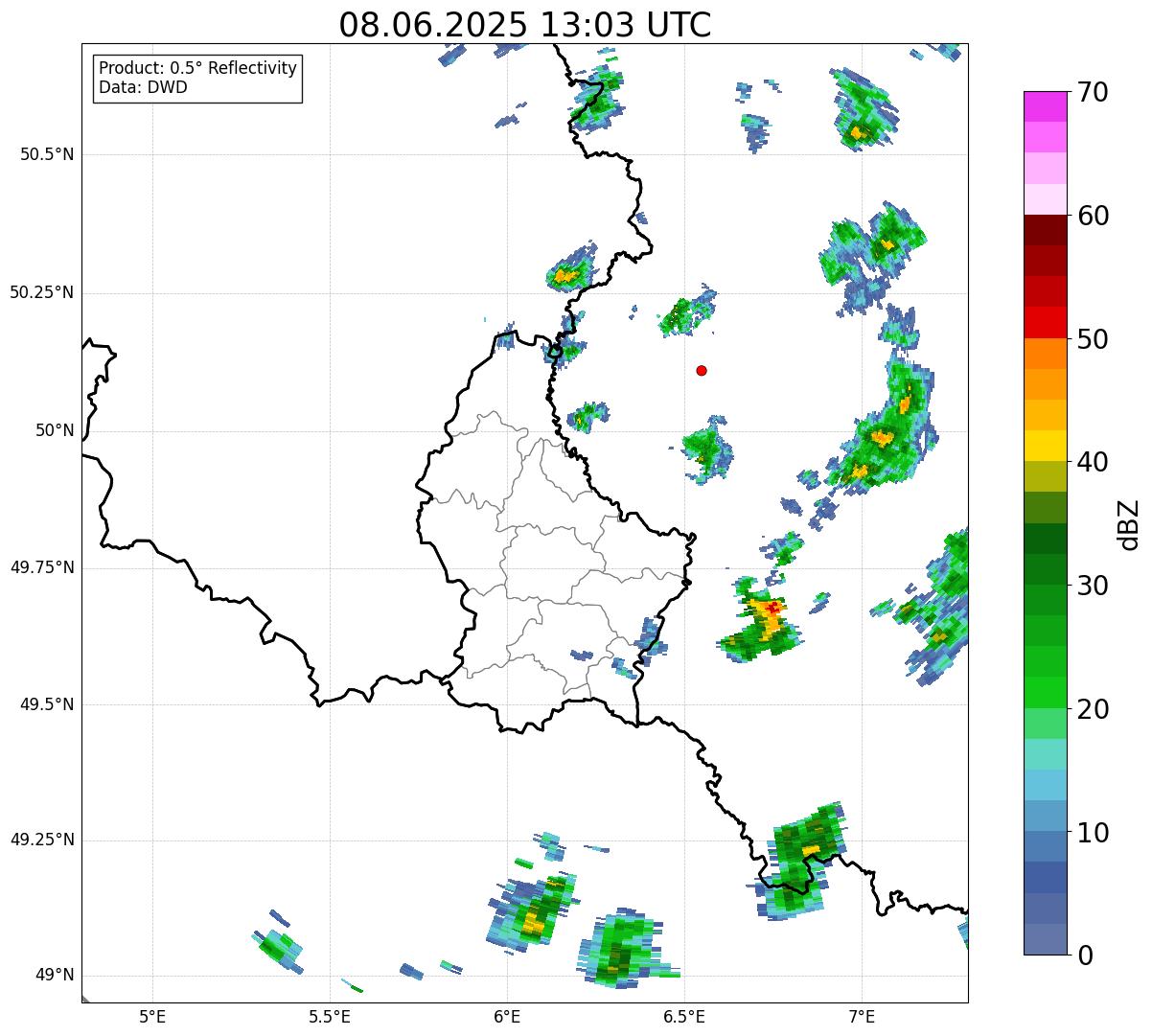Screen dimensions: 1152x1036
Task: Click the 50.25°N latitude label
Action: coord(42,292)
